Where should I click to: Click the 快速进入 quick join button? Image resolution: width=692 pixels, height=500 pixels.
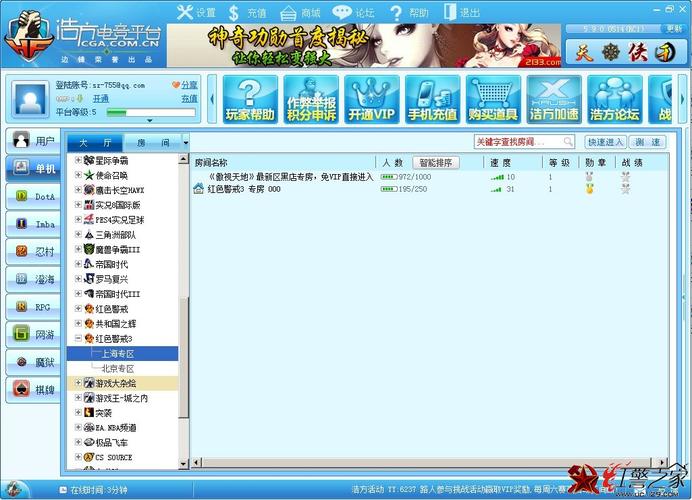606,143
